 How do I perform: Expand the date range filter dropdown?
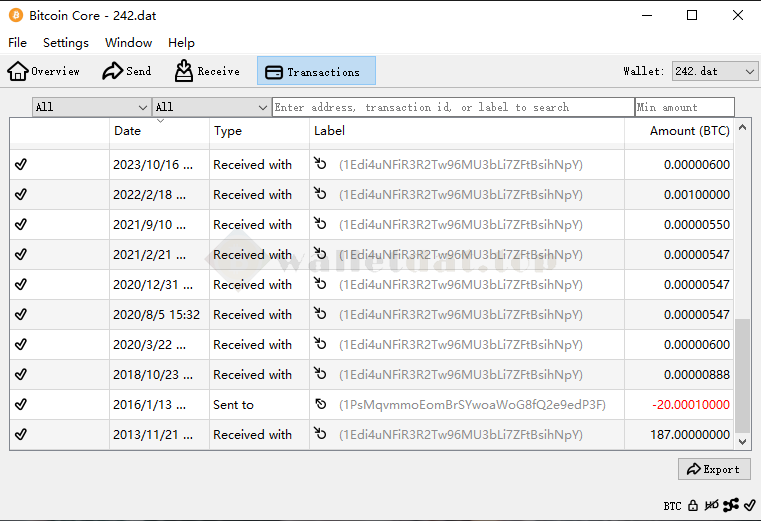pos(91,107)
